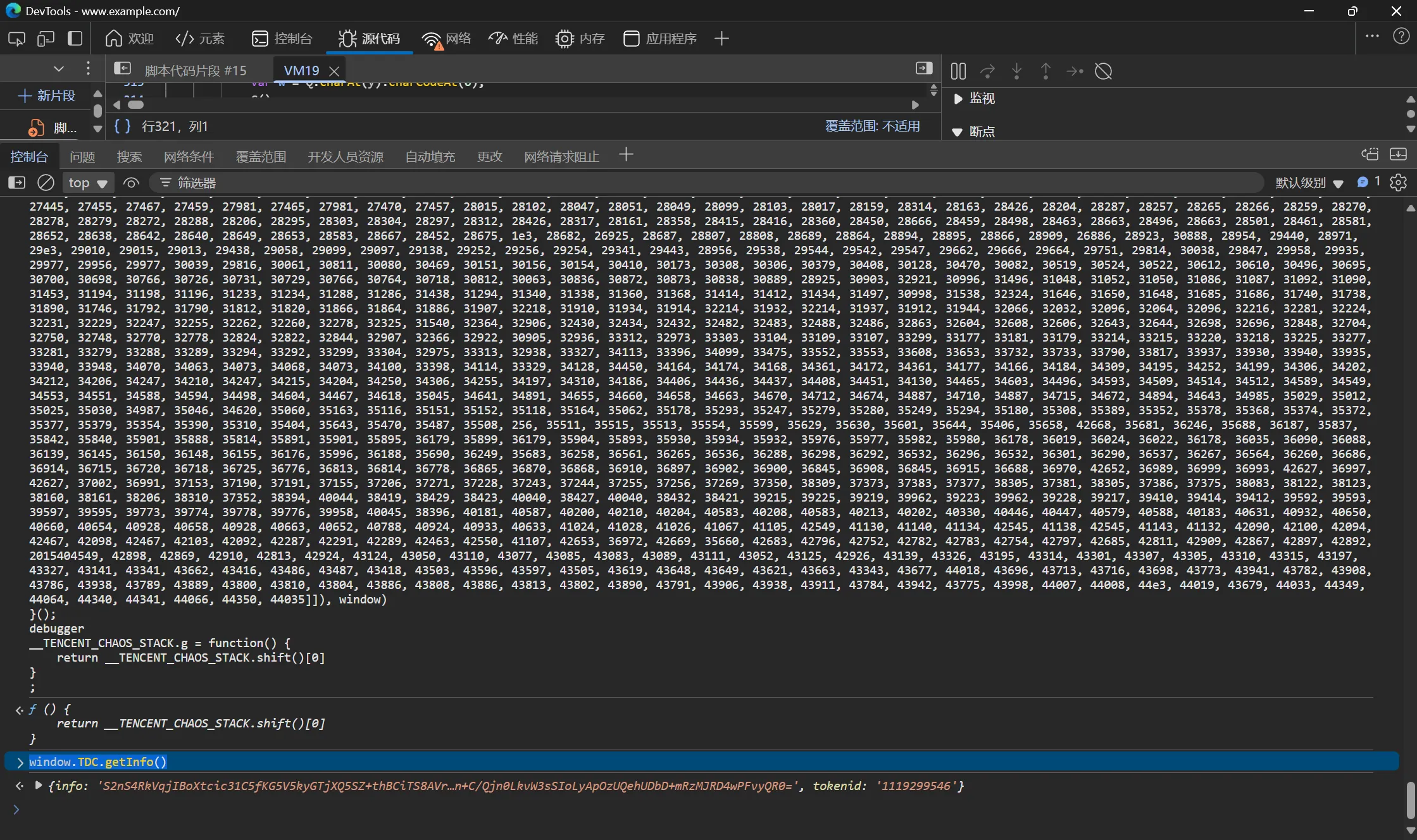
Task: Open the 网络条件 drawer tab
Action: click(189, 156)
